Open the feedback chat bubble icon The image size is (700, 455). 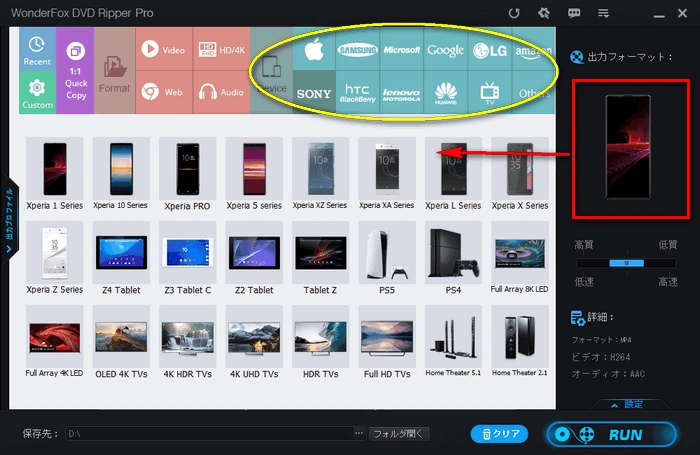(x=574, y=13)
